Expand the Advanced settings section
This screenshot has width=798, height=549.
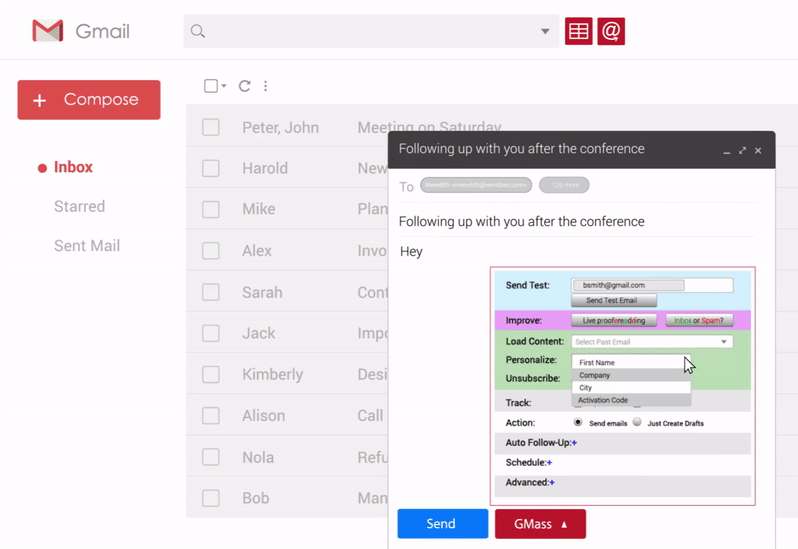click(x=552, y=482)
